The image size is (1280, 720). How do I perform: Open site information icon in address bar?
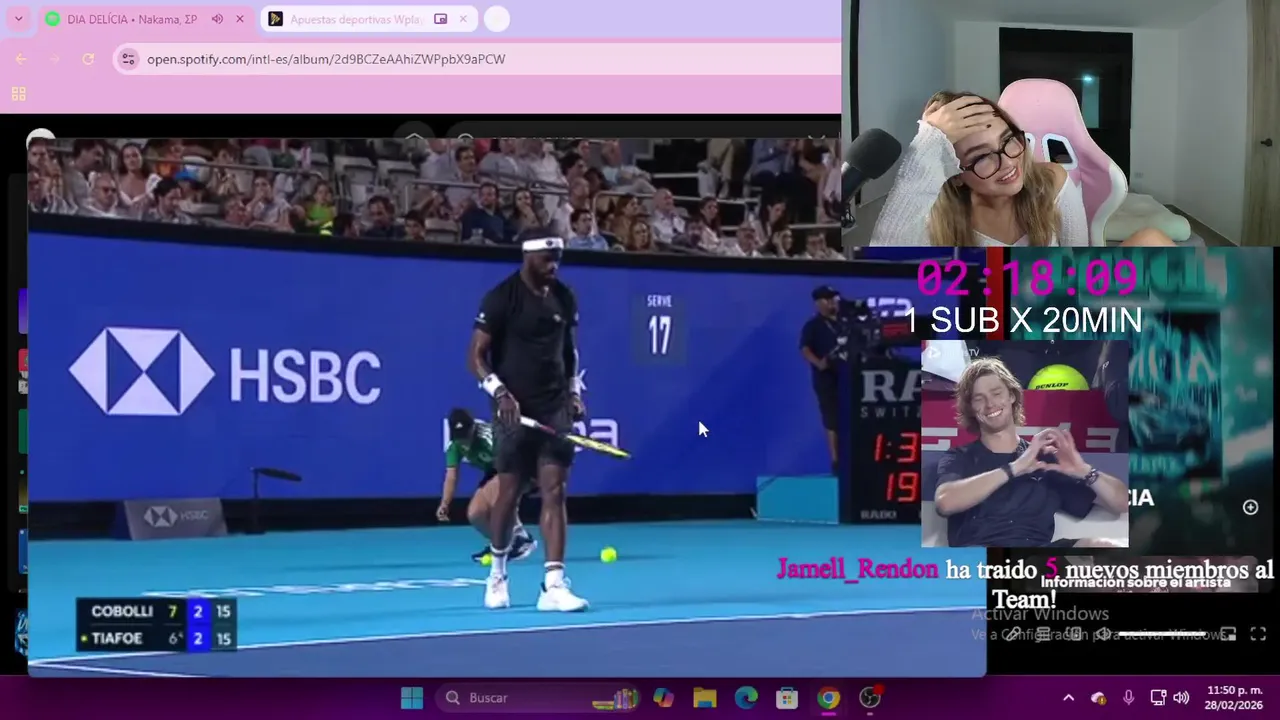point(128,59)
